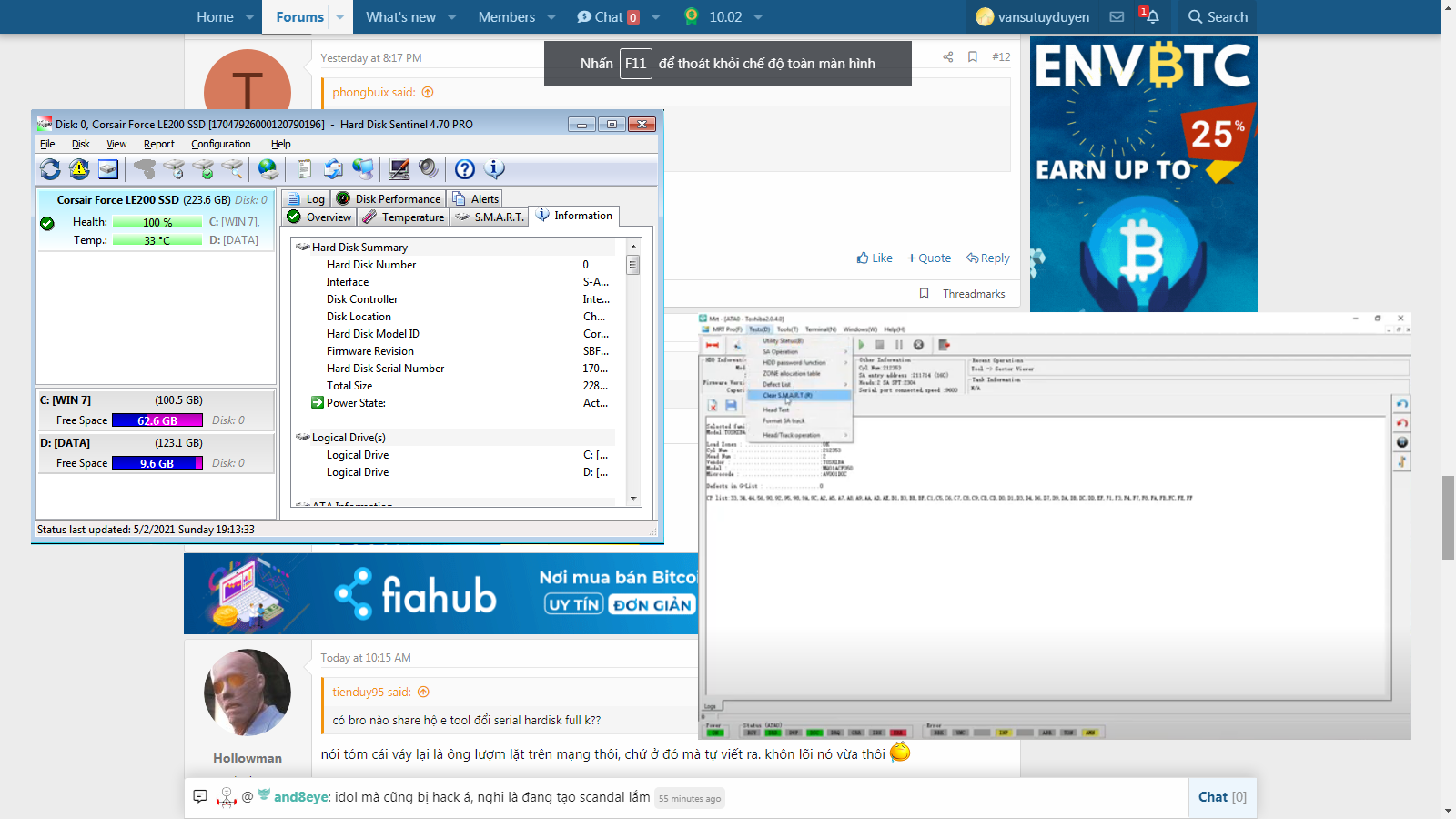Open the Chat [0] button in chat bar
The height and width of the screenshot is (819, 1456).
[1222, 797]
